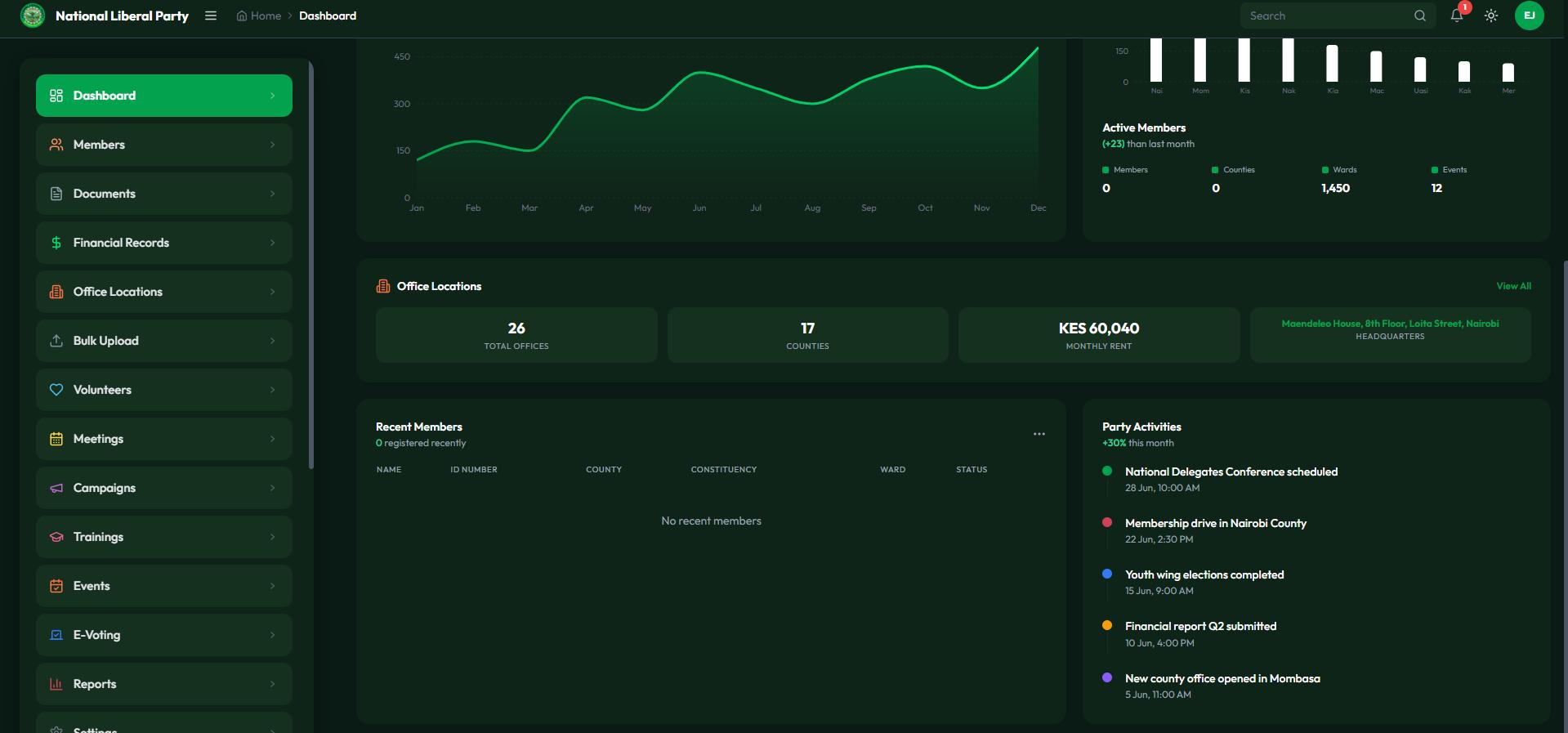Click the search magnifier icon
Screen dimensions: 1568x733
pos(1420,16)
